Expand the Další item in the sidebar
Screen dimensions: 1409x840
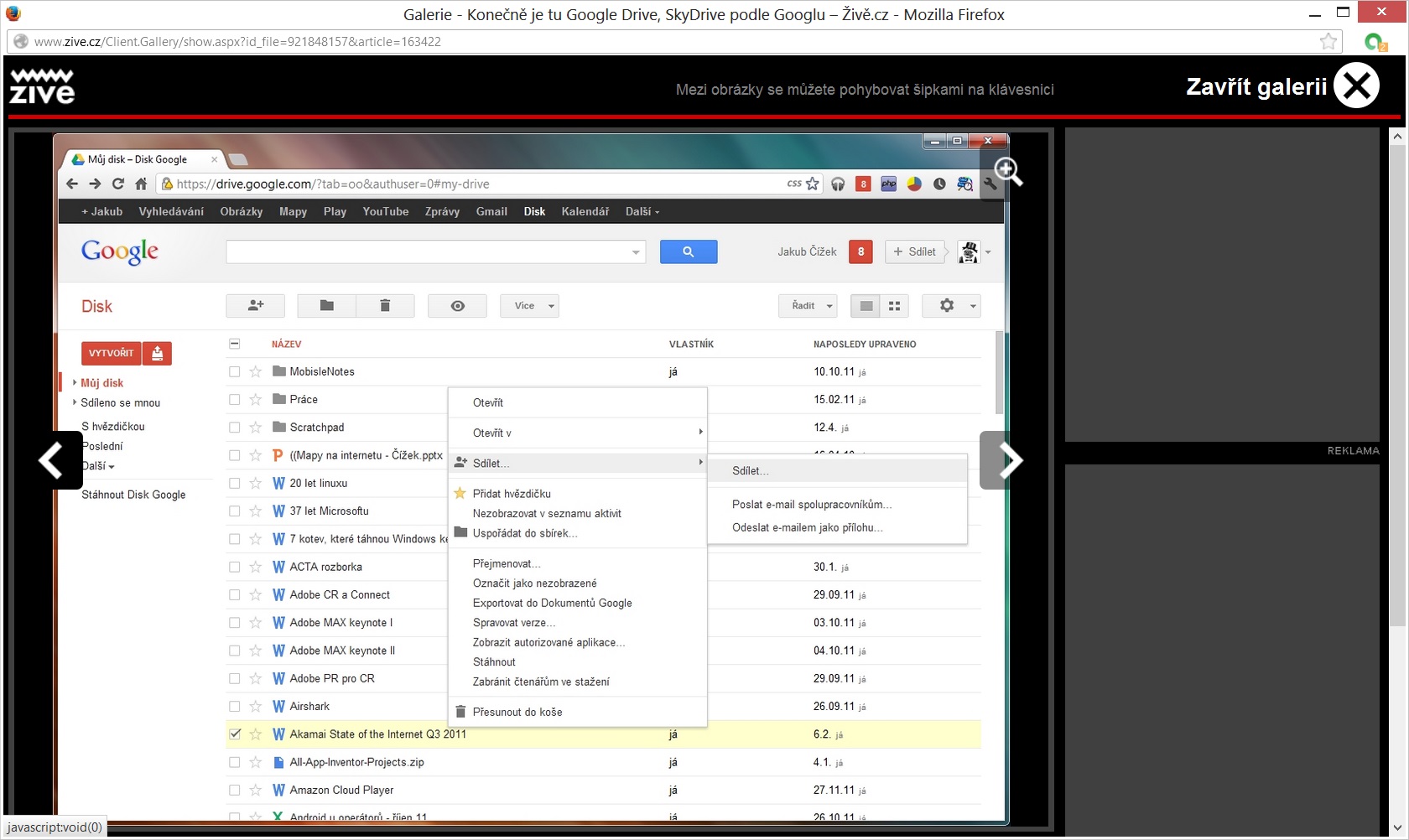(x=97, y=466)
